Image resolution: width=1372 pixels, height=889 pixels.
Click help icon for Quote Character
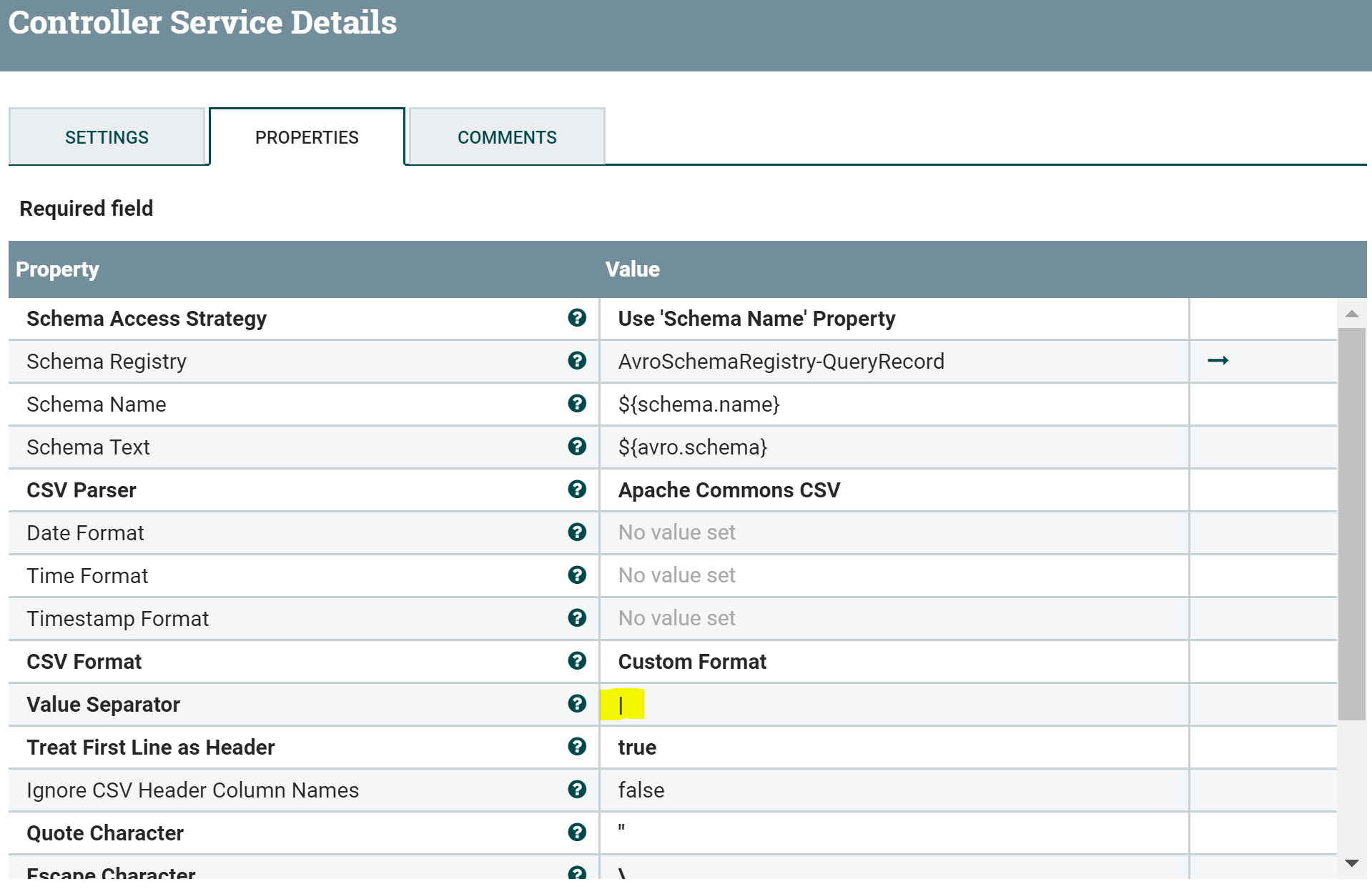pyautogui.click(x=577, y=833)
